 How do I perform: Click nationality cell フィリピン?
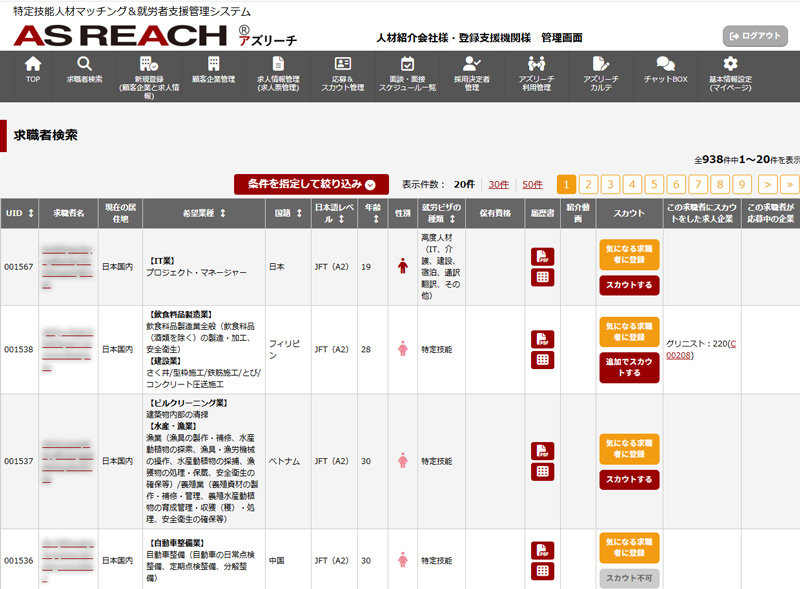[288, 349]
